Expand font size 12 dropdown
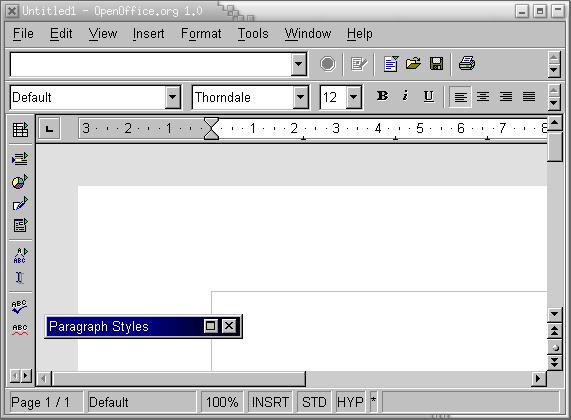 [x=353, y=97]
